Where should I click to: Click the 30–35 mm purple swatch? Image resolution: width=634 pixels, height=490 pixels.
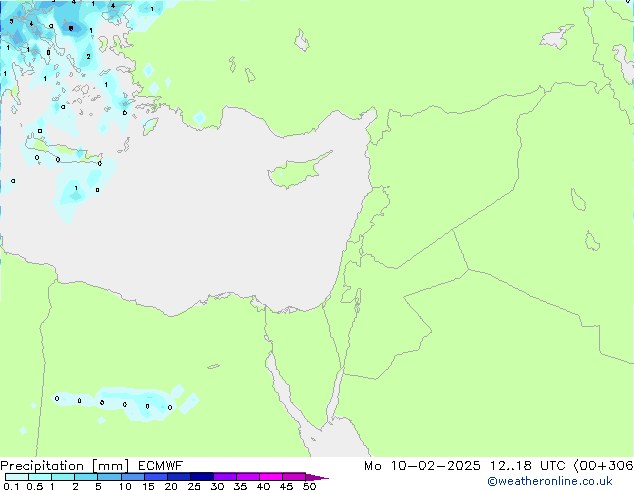[225, 477]
